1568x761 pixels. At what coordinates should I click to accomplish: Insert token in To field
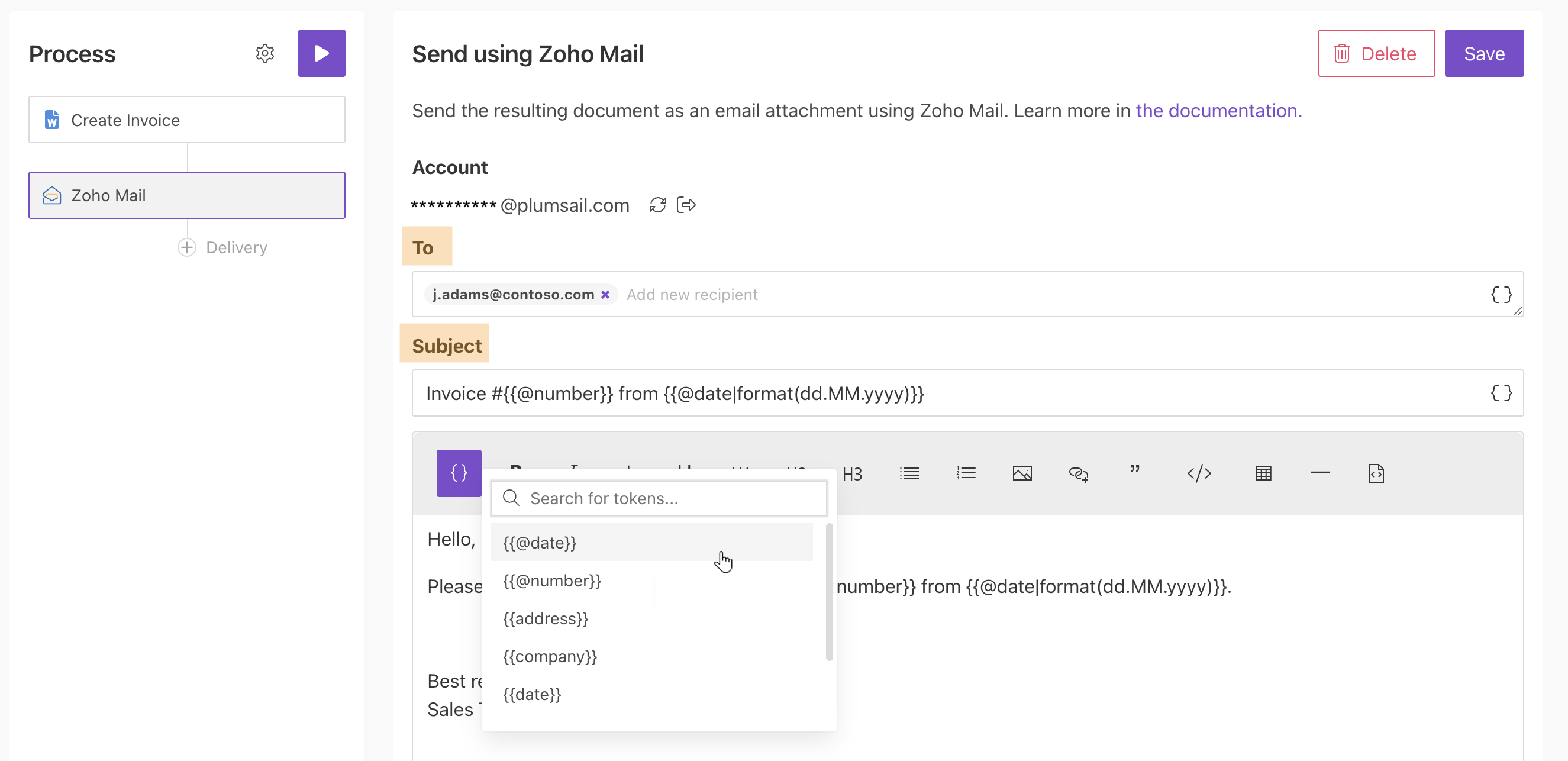1501,295
